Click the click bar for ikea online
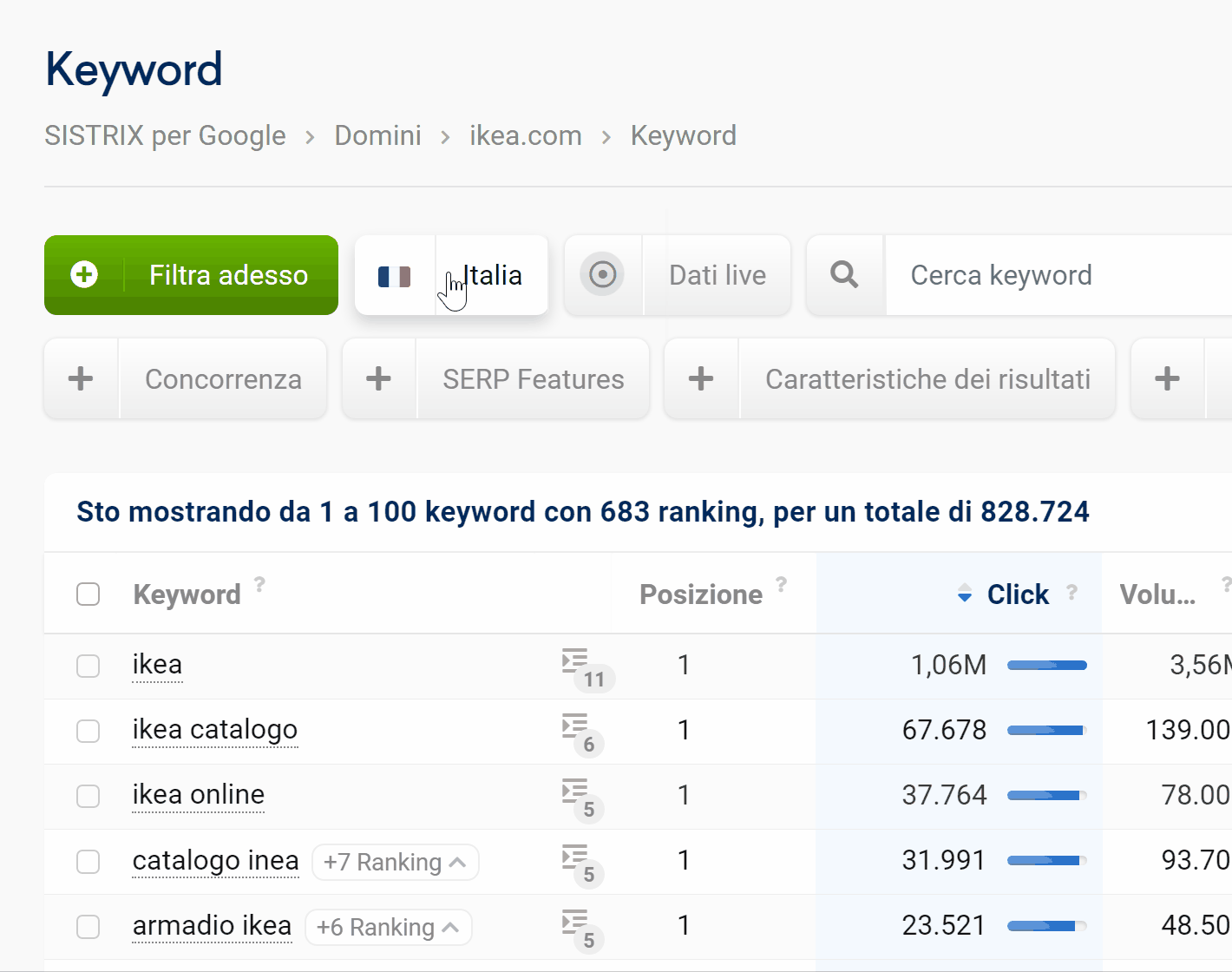Viewport: 1232px width, 972px height. click(x=1047, y=796)
